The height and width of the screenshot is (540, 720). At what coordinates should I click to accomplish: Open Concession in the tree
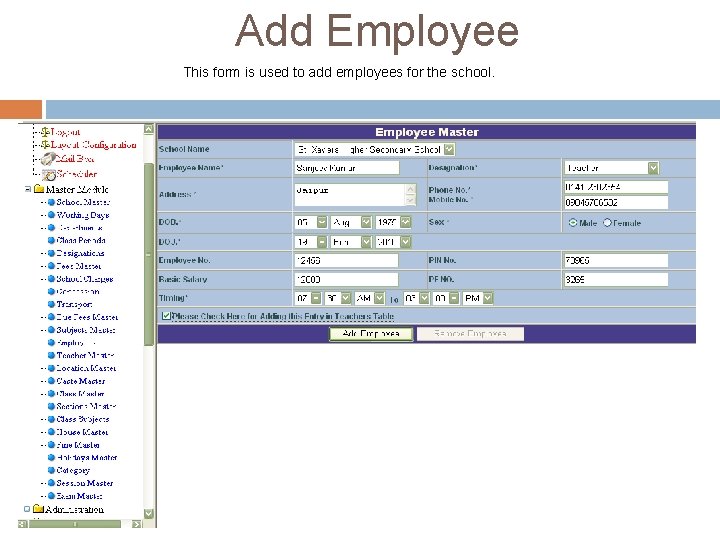(78, 292)
